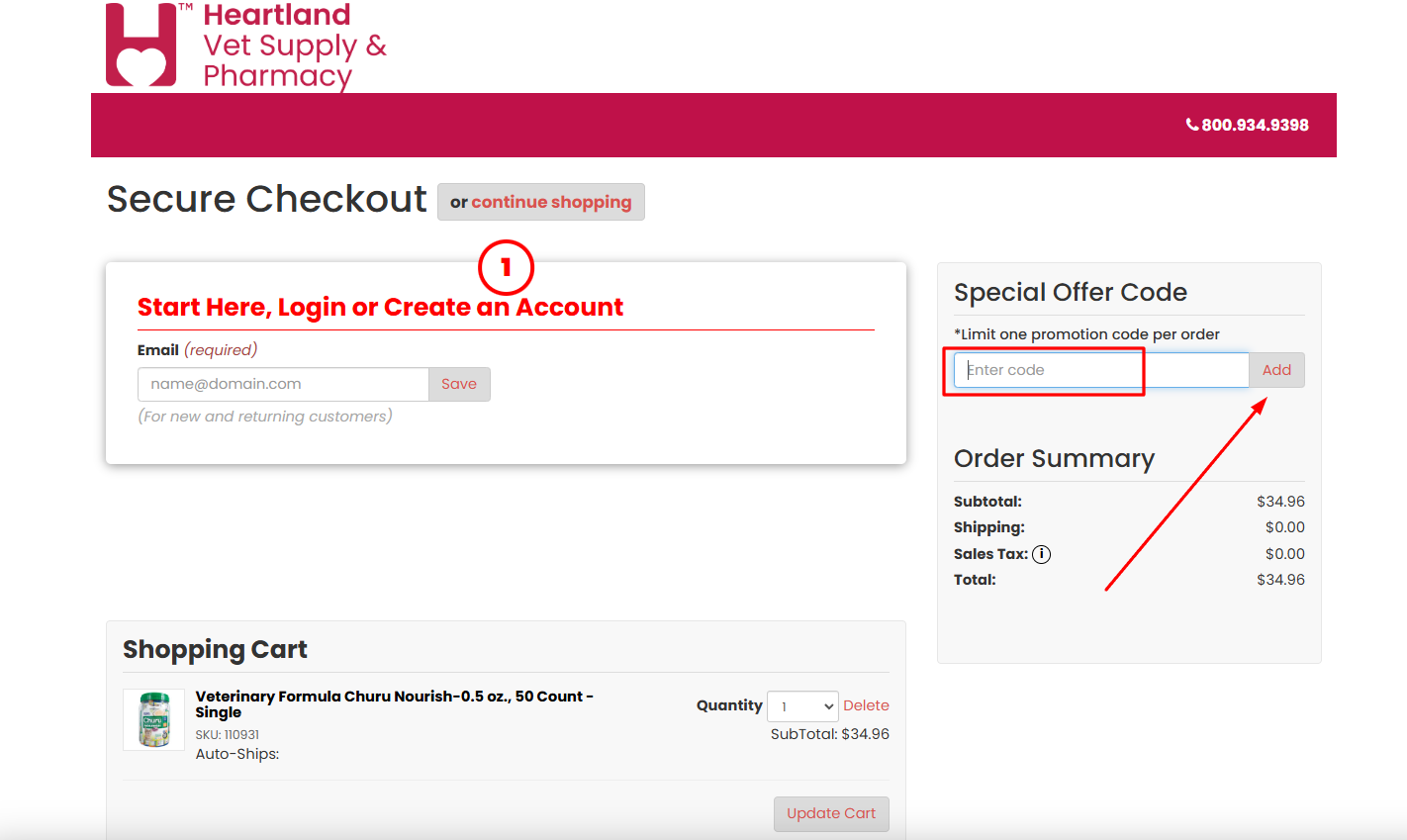Click the Veterinary Formula Churu Nourish product title
This screenshot has width=1407, height=840.
394,696
